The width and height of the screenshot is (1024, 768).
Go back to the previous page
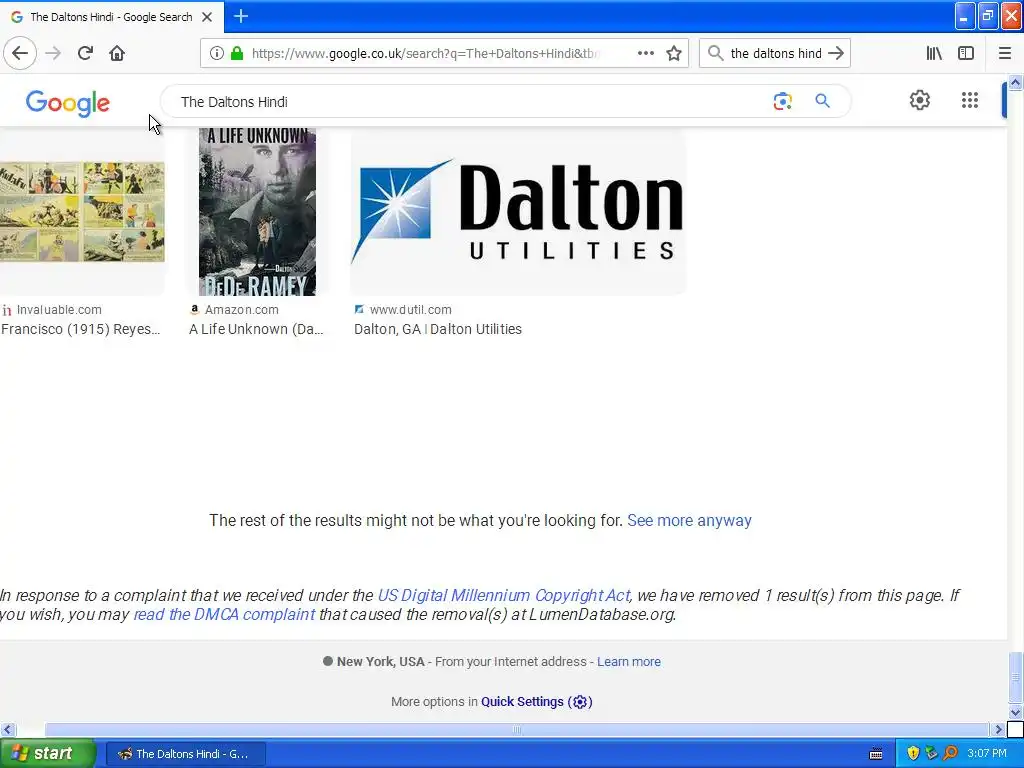pos(20,53)
